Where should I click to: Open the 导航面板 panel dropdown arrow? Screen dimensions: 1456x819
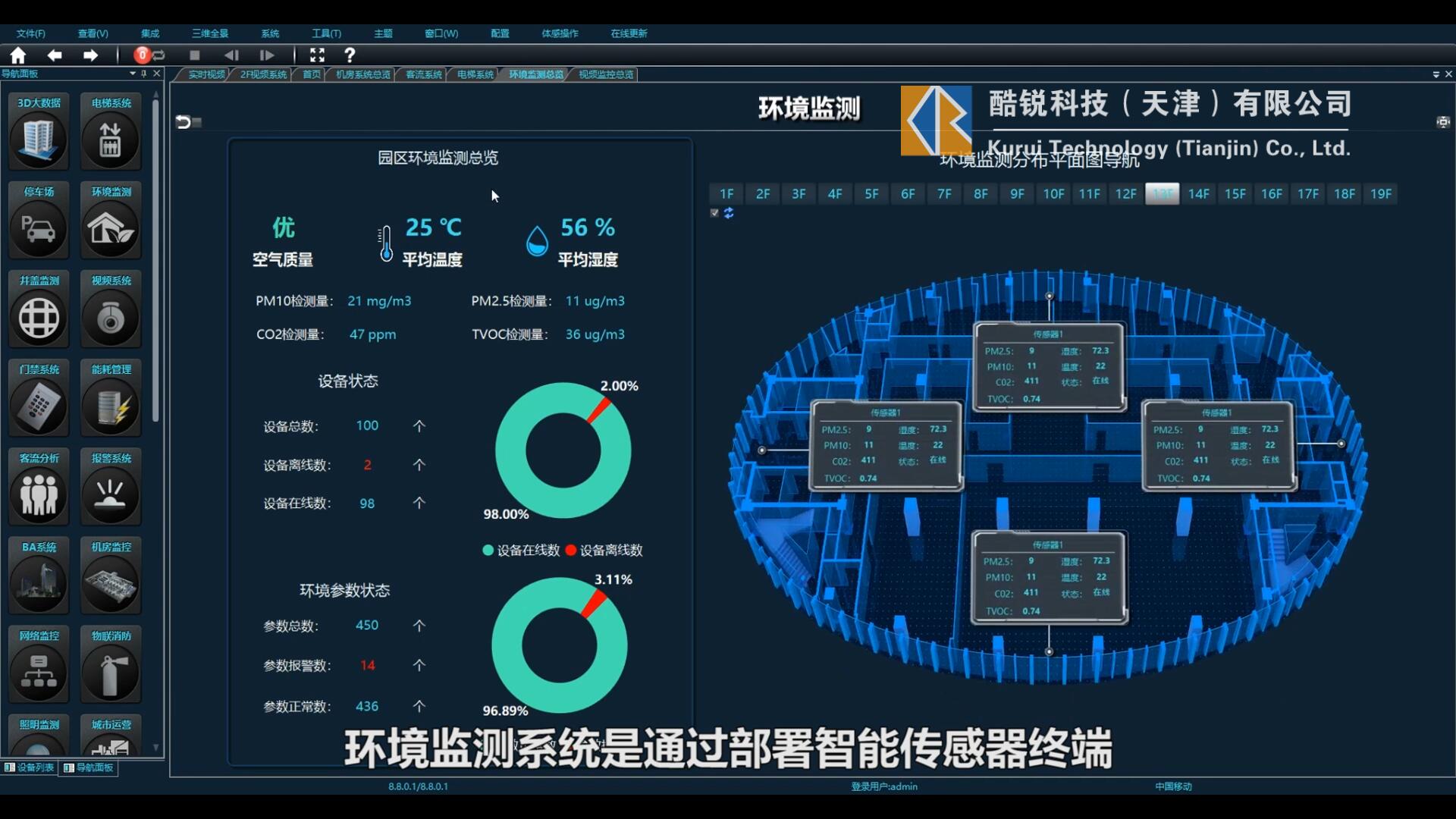pyautogui.click(x=133, y=74)
